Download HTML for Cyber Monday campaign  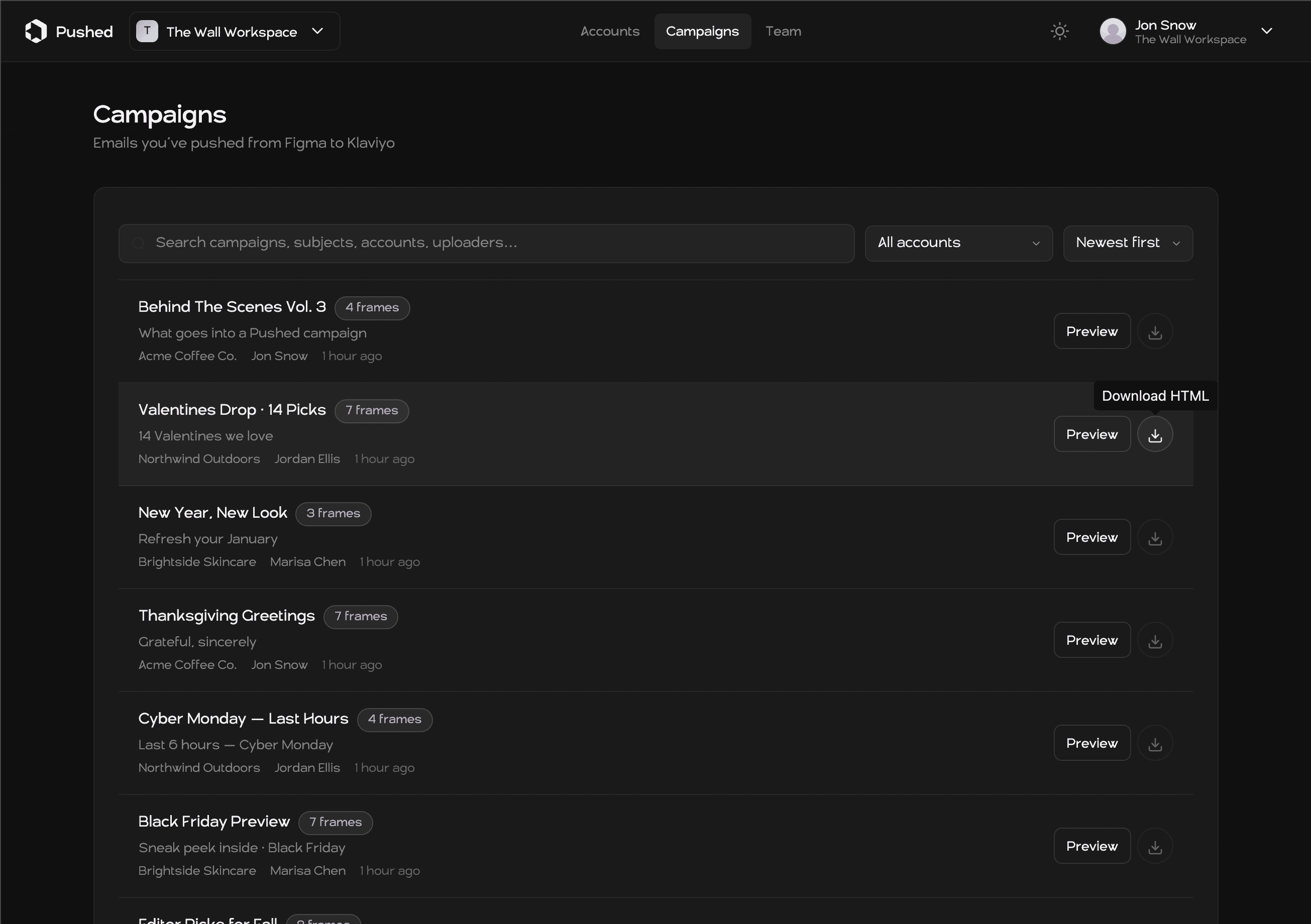coord(1155,743)
